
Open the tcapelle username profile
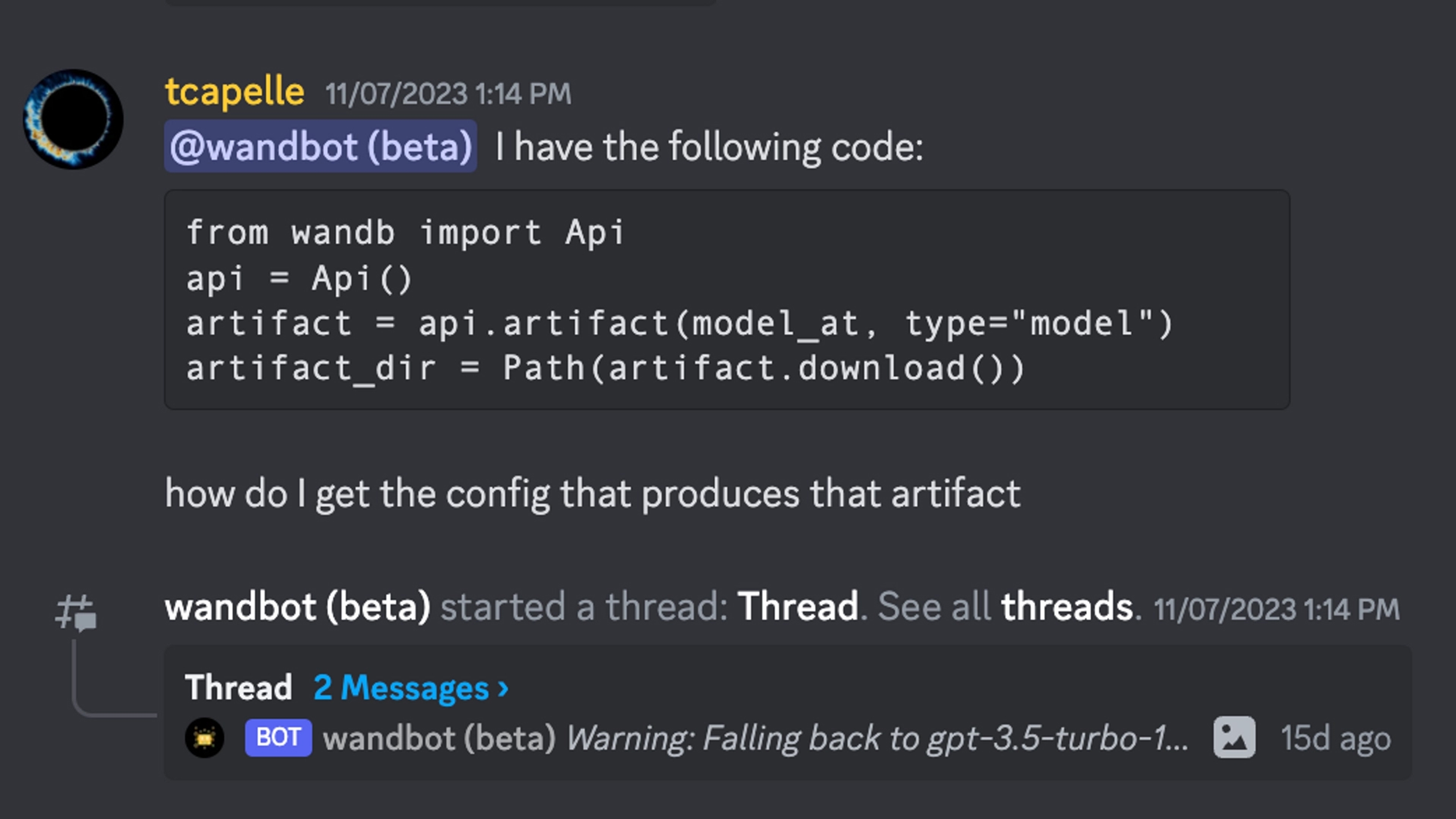point(234,92)
